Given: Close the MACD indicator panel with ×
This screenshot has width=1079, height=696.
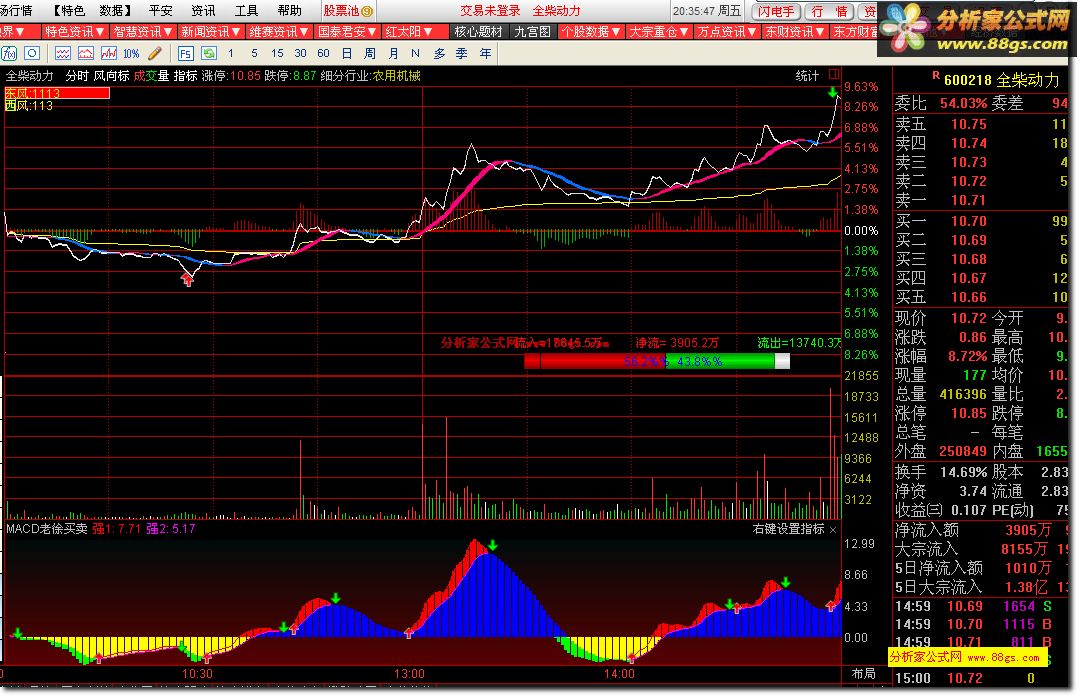Looking at the screenshot, I should (x=833, y=529).
